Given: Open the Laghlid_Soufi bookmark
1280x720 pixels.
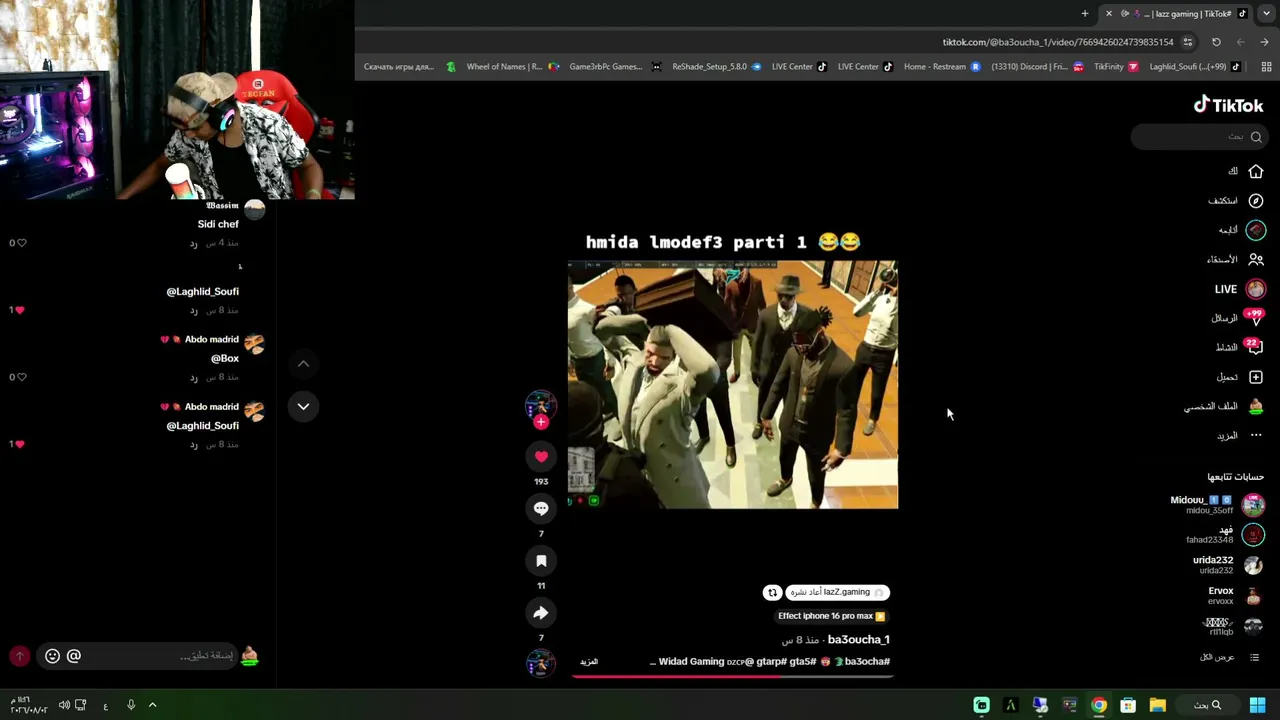Looking at the screenshot, I should coord(1195,67).
